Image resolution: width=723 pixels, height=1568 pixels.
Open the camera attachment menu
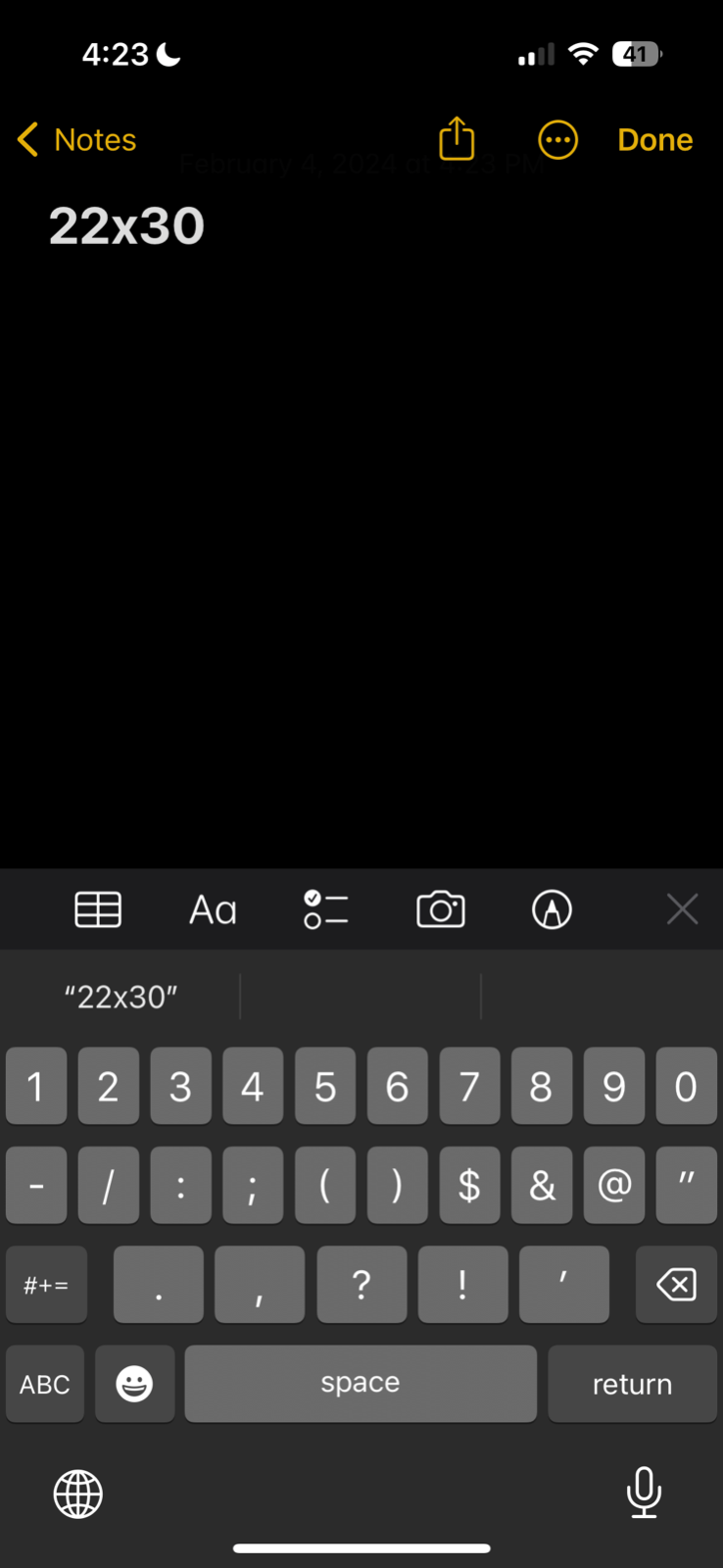click(x=441, y=909)
